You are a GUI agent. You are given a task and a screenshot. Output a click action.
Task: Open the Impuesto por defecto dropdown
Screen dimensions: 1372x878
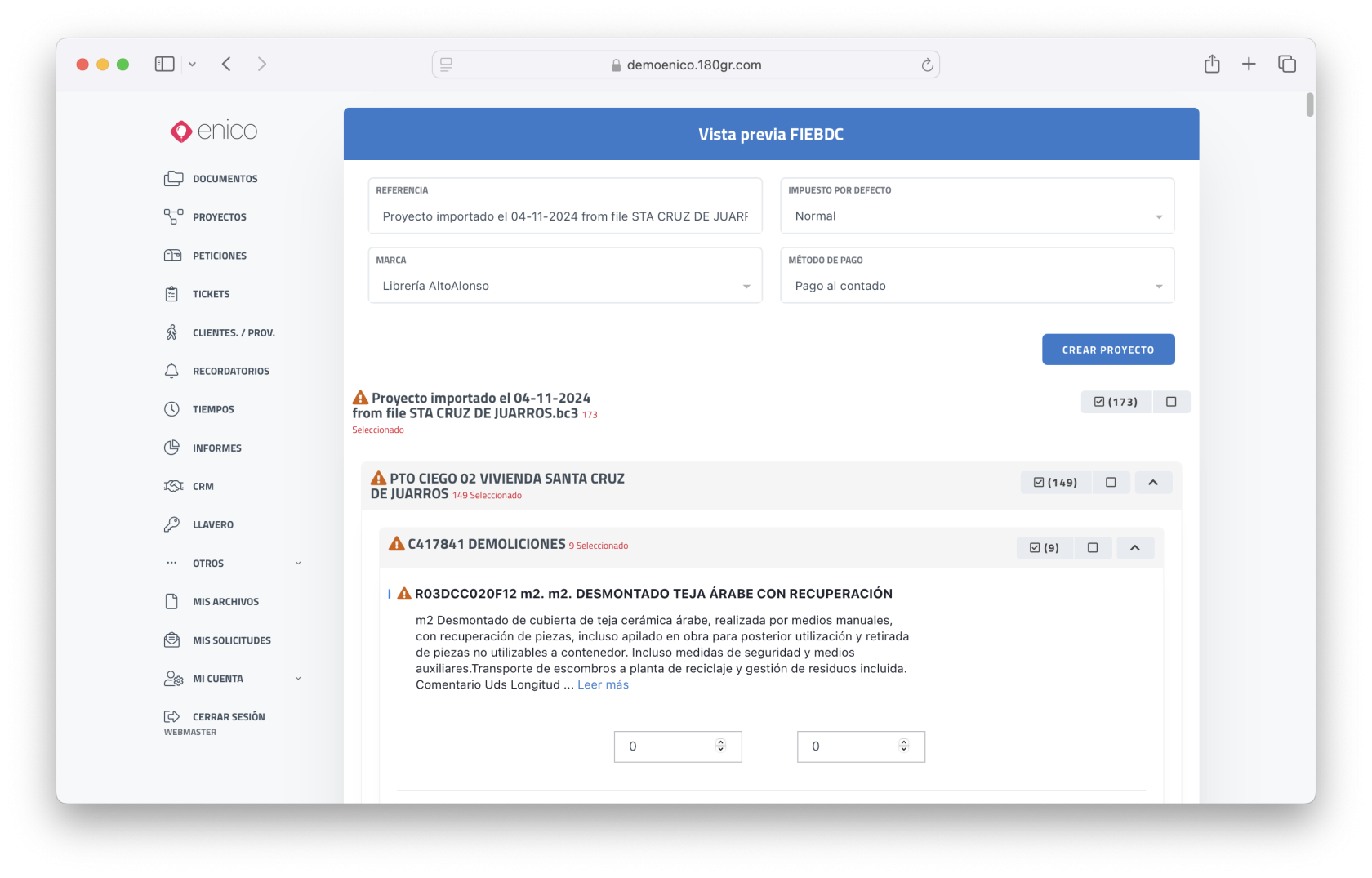(977, 216)
